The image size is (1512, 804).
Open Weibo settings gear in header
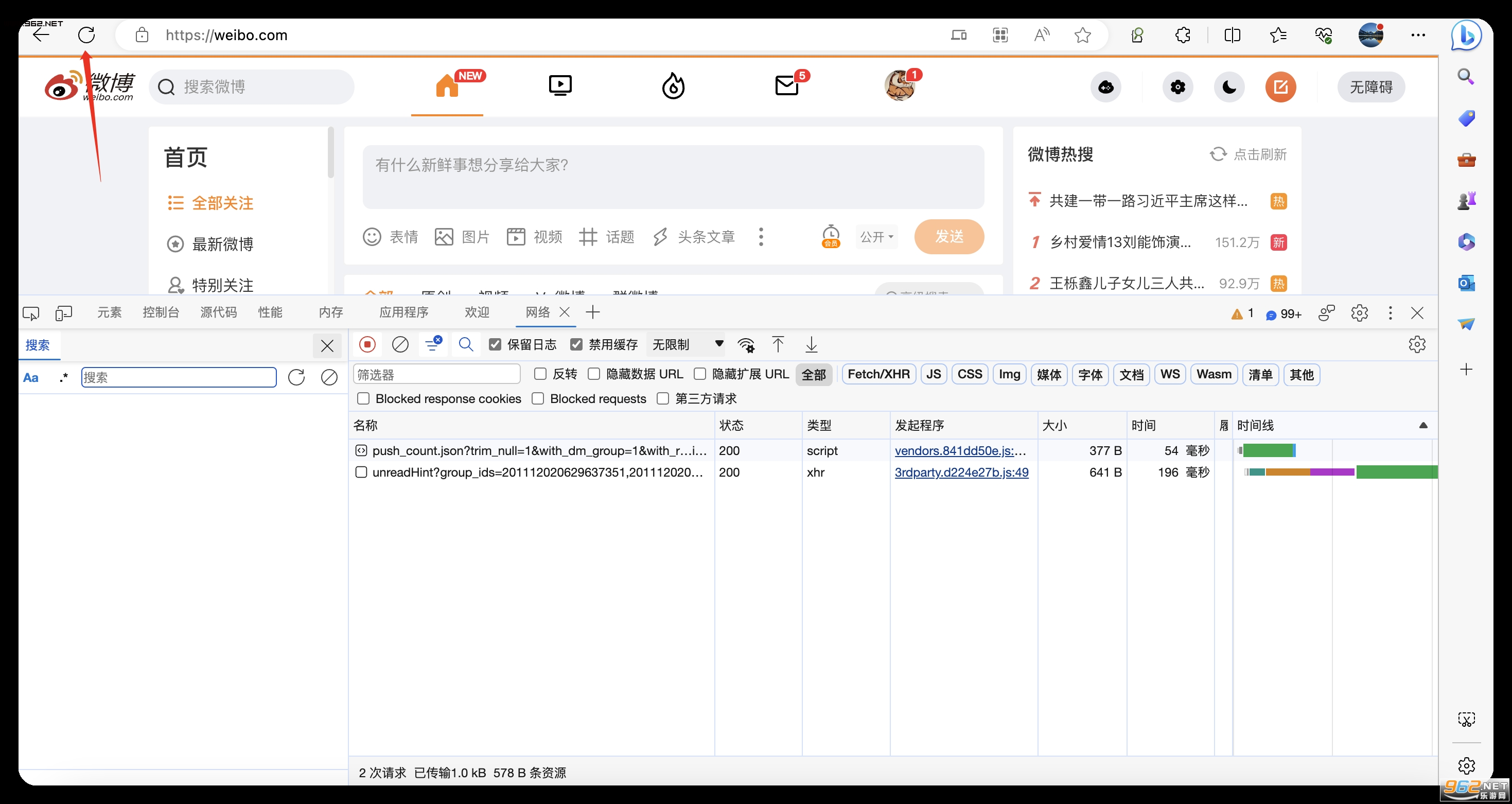1177,88
